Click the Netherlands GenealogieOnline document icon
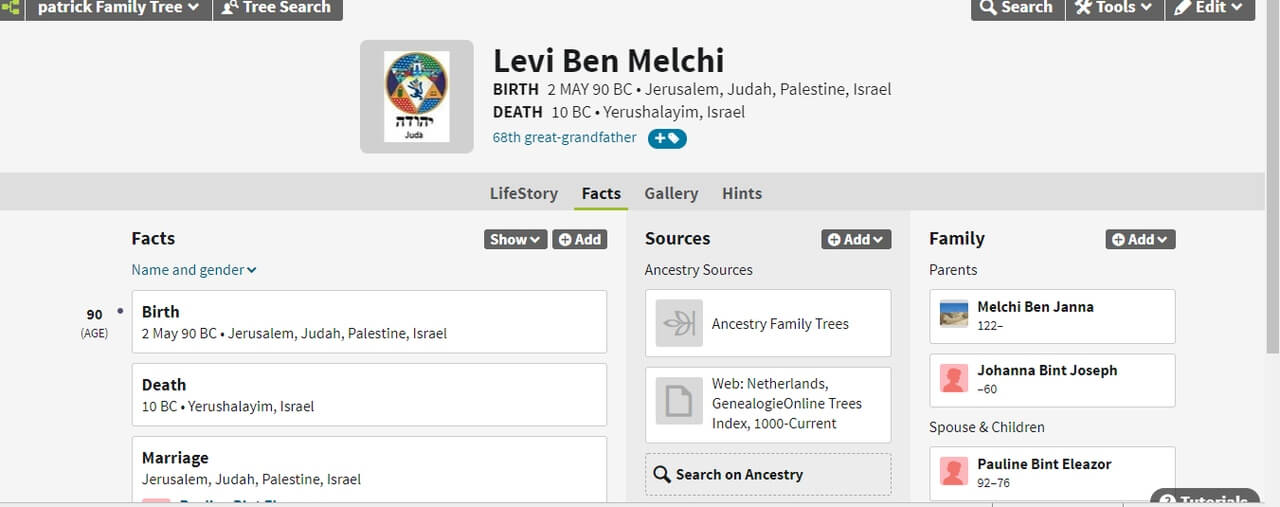 [679, 401]
